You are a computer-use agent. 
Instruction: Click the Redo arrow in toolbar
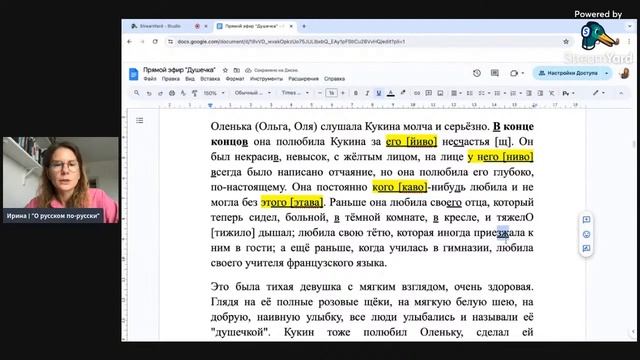(x=160, y=93)
